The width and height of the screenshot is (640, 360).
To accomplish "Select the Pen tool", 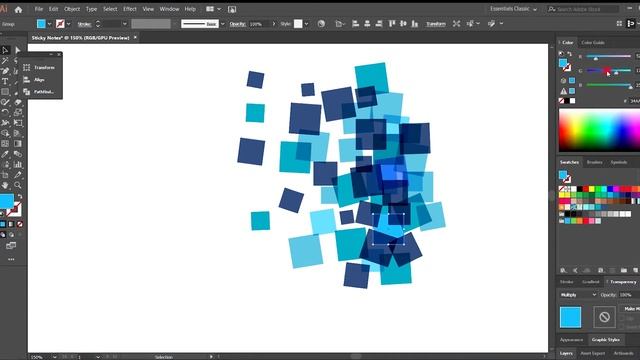I will coord(5,71).
